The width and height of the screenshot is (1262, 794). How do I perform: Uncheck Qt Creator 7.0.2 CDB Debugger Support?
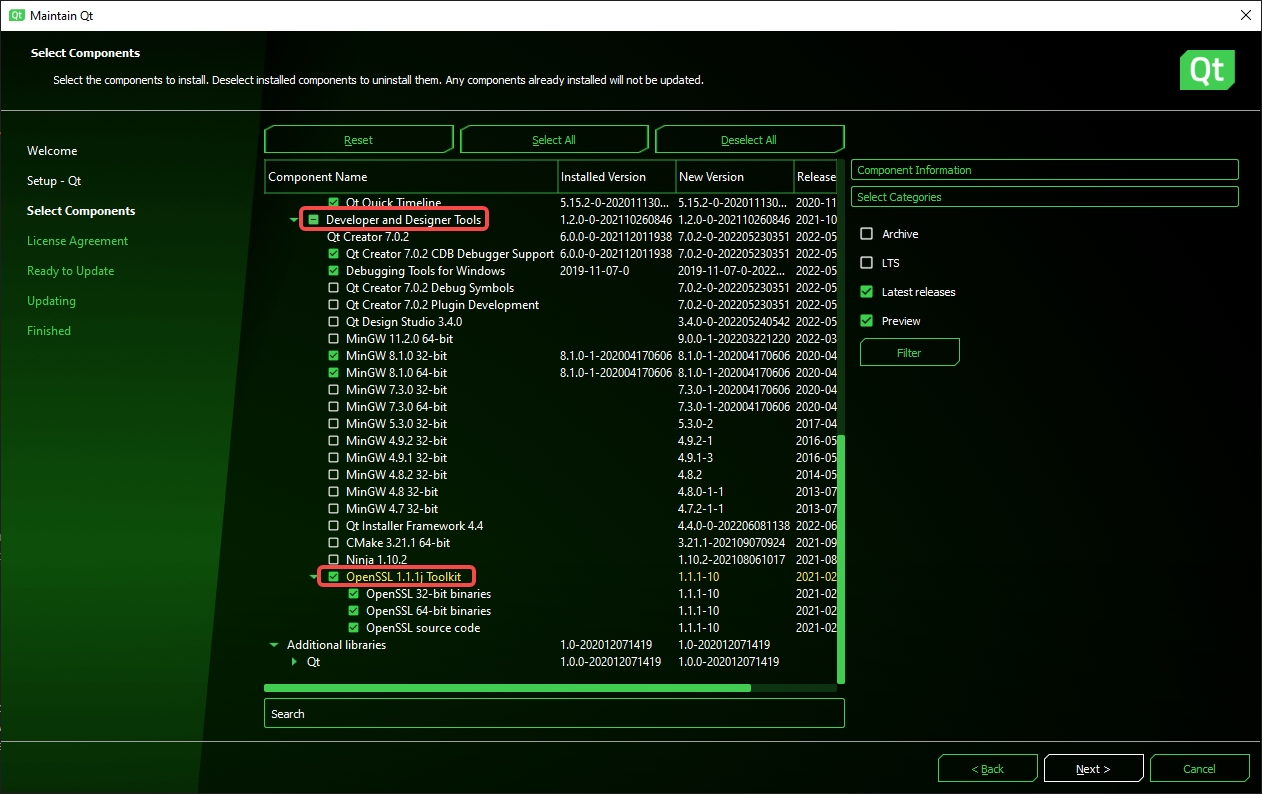(334, 254)
